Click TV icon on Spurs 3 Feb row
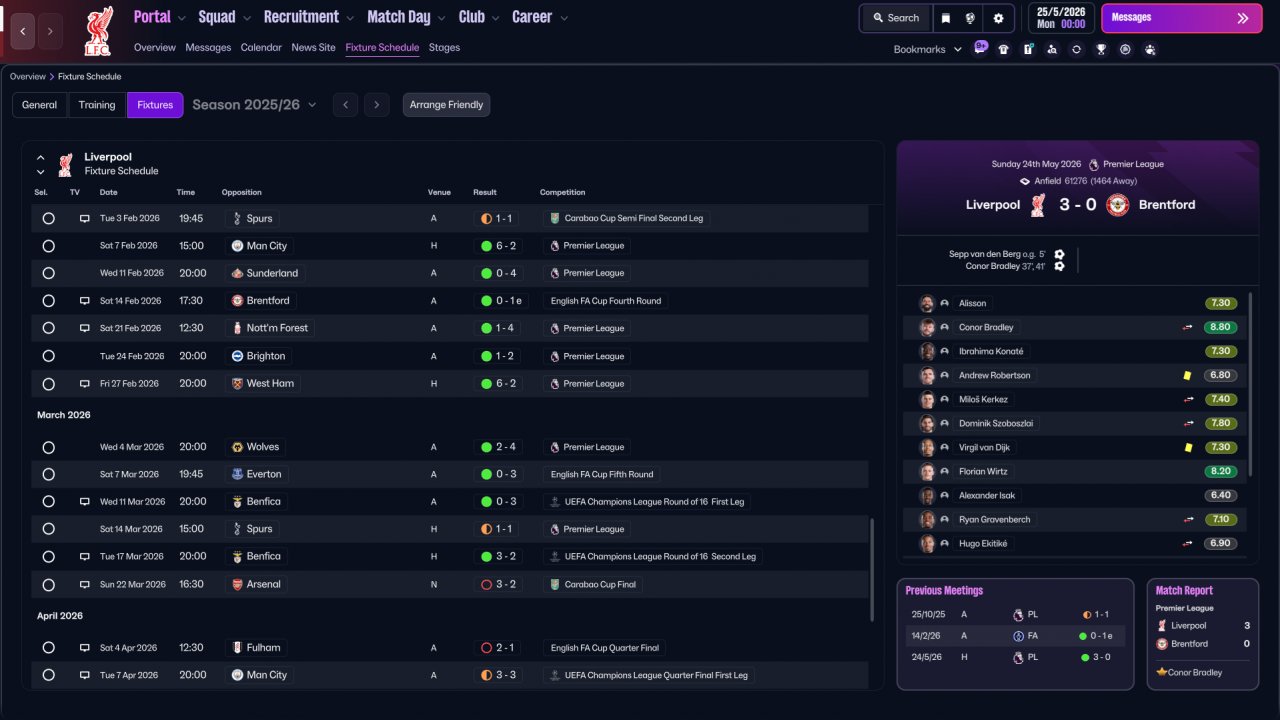The width and height of the screenshot is (1280, 720). point(85,218)
